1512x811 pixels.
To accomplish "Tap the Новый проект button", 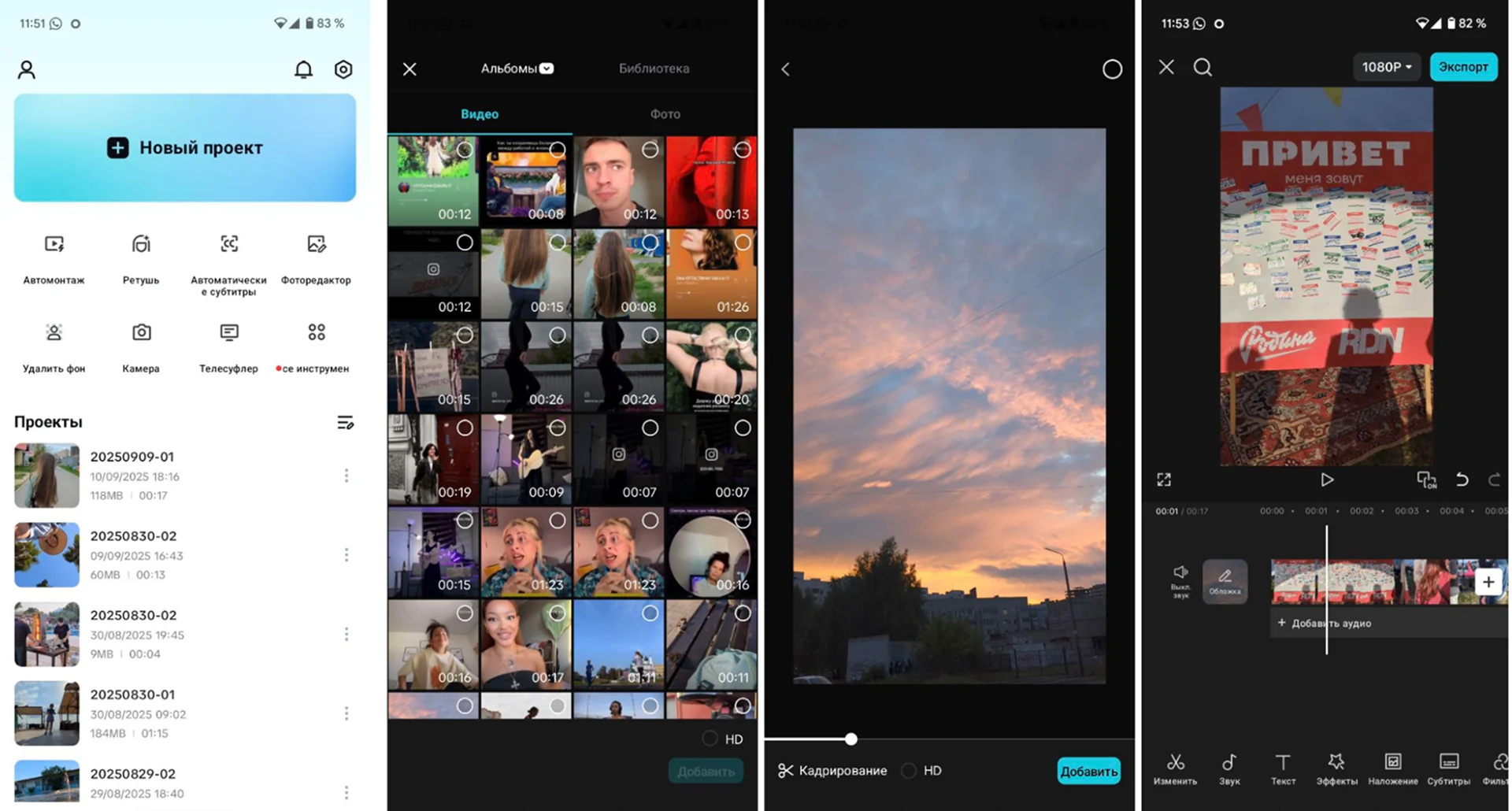I will [185, 148].
